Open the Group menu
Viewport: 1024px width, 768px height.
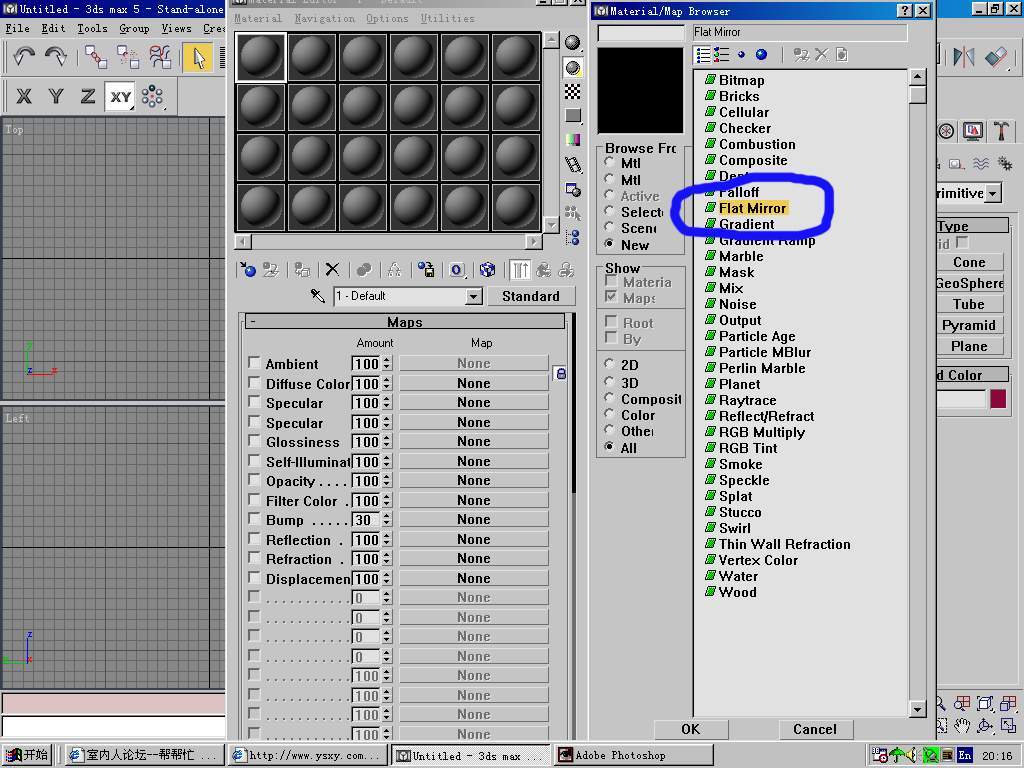pyautogui.click(x=135, y=28)
